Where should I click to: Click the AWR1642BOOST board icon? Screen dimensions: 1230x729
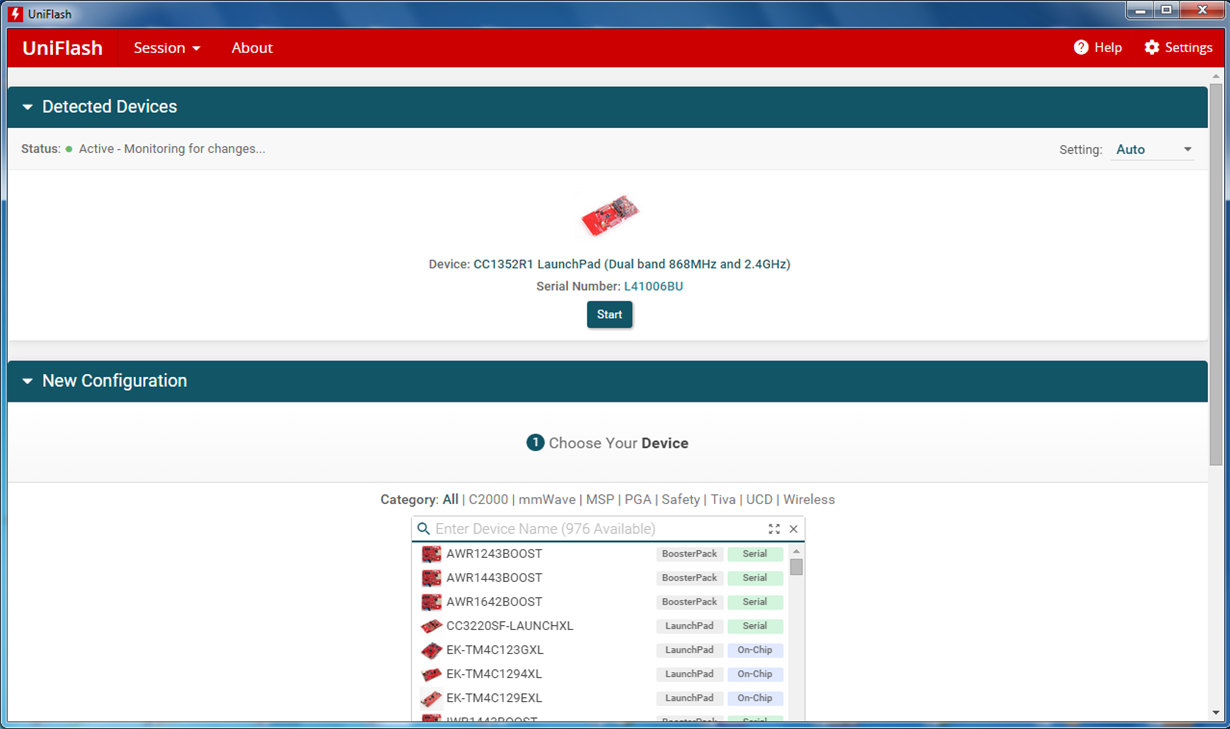point(431,602)
